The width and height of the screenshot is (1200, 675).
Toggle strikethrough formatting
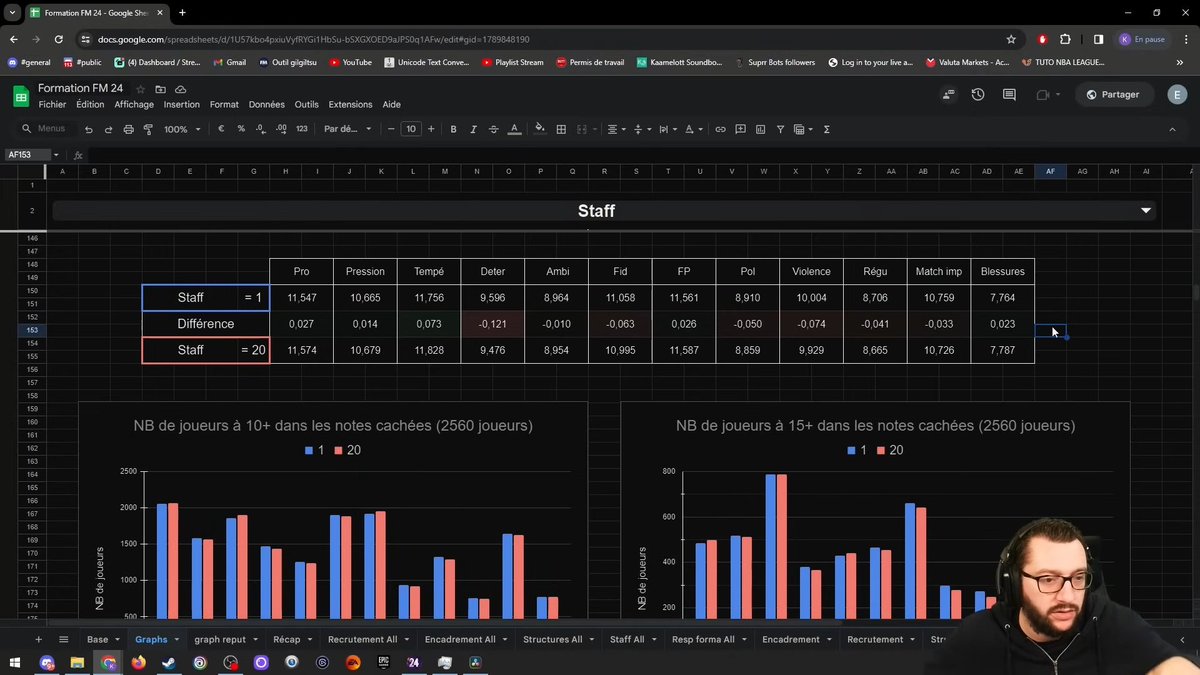493,129
